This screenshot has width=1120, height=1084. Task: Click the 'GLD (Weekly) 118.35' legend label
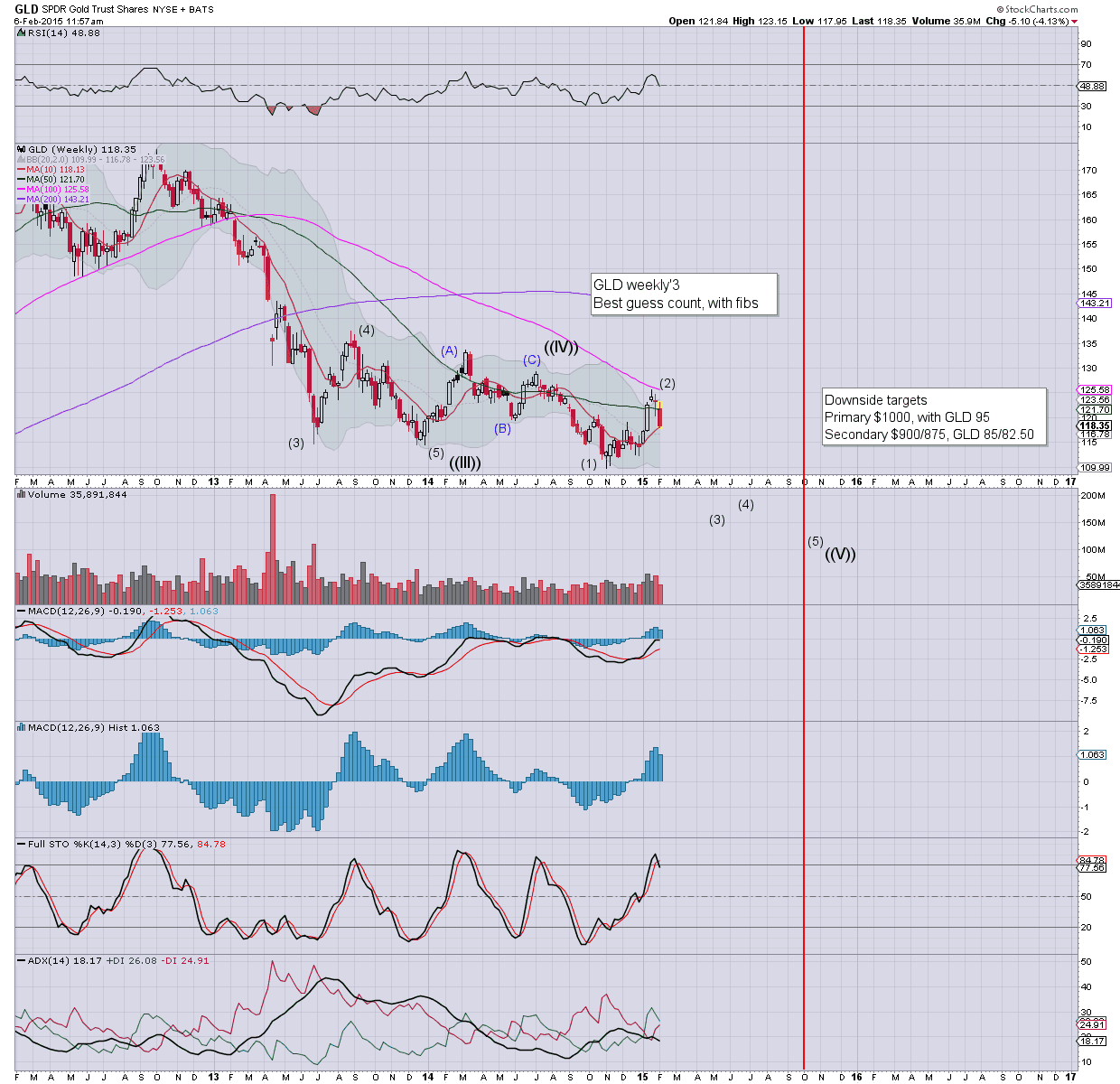[x=82, y=149]
